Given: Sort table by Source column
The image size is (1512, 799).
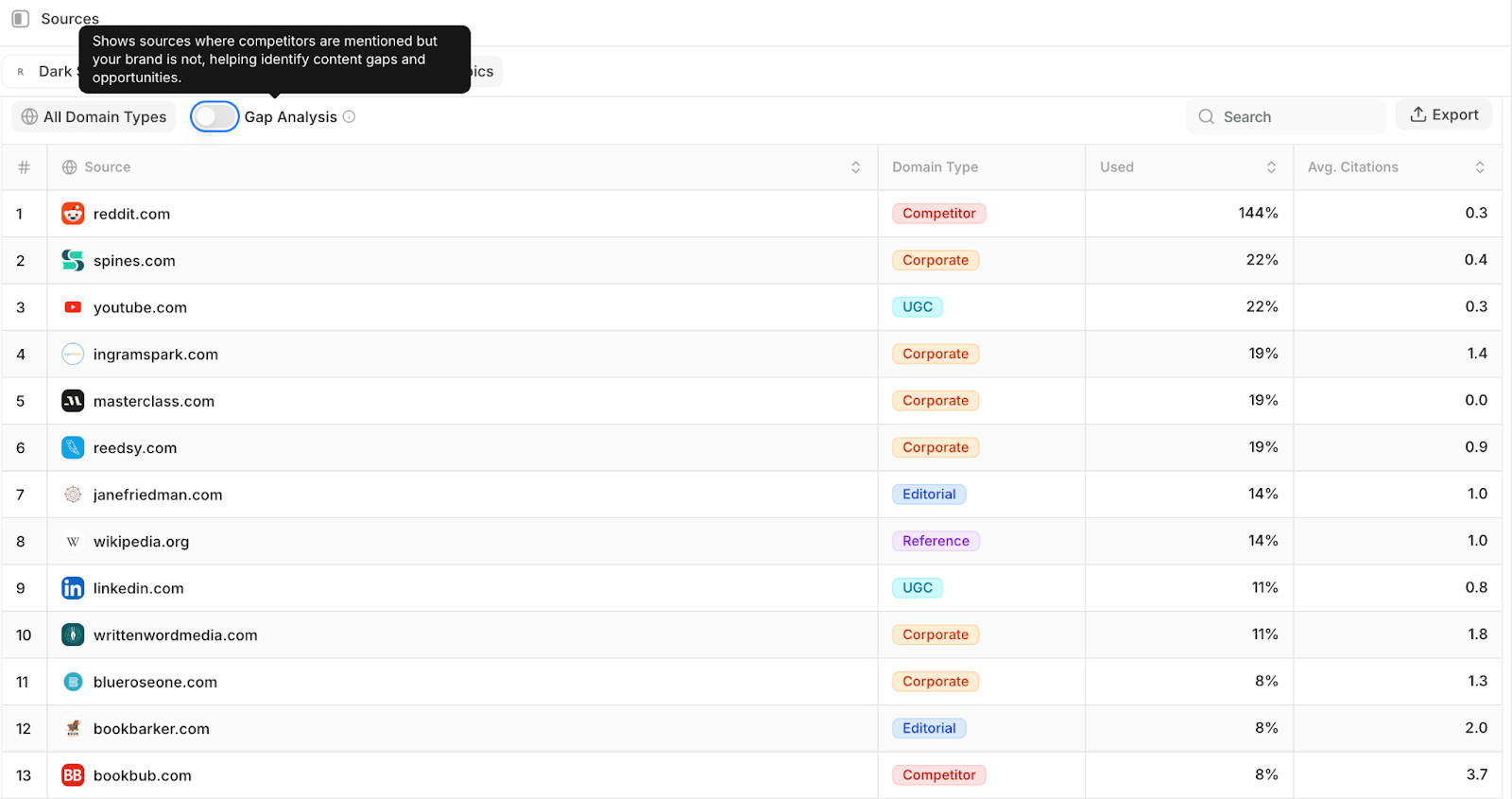Looking at the screenshot, I should tap(855, 167).
